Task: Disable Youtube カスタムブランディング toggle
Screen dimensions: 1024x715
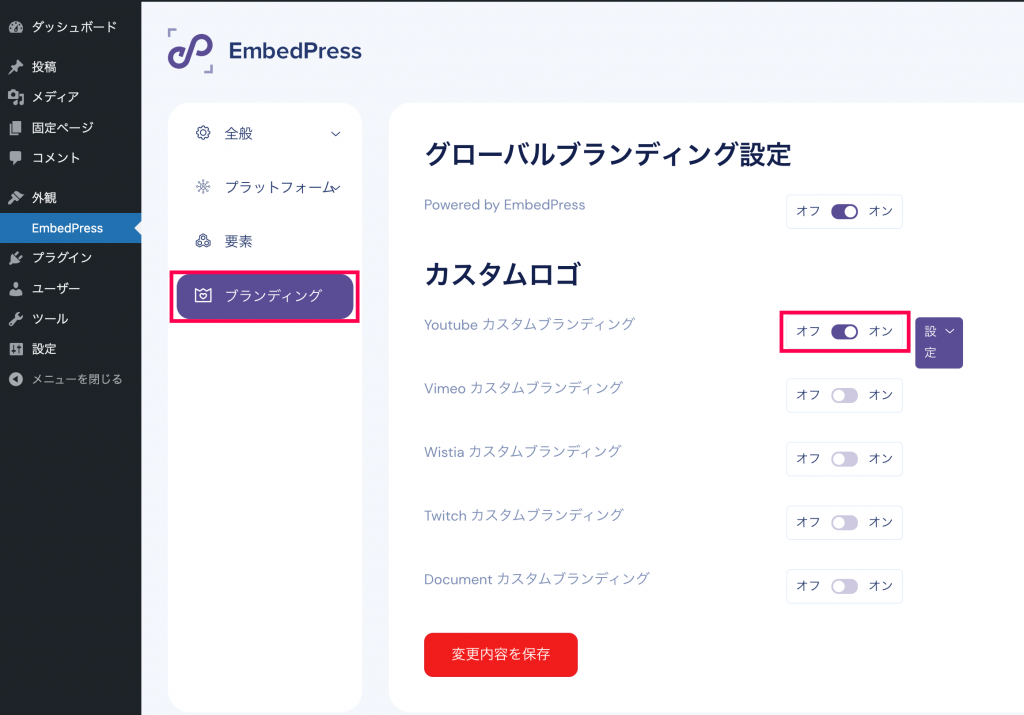Action: coord(844,332)
